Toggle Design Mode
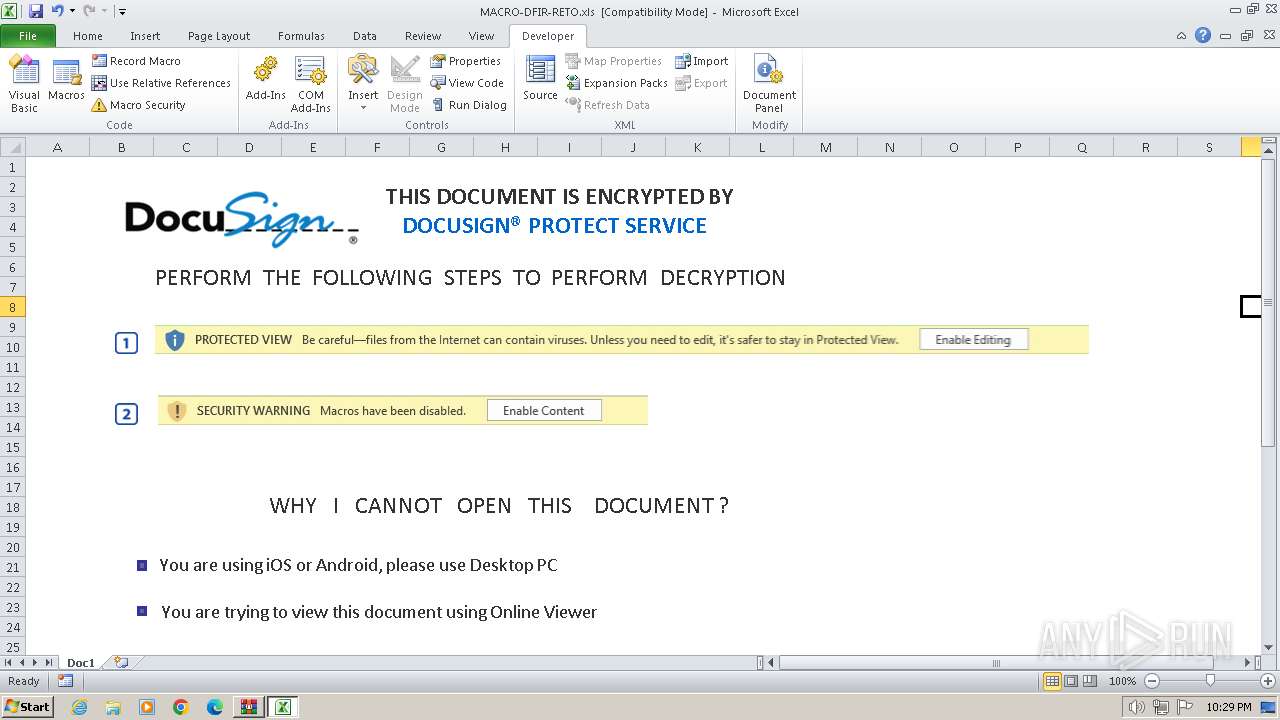 click(405, 85)
